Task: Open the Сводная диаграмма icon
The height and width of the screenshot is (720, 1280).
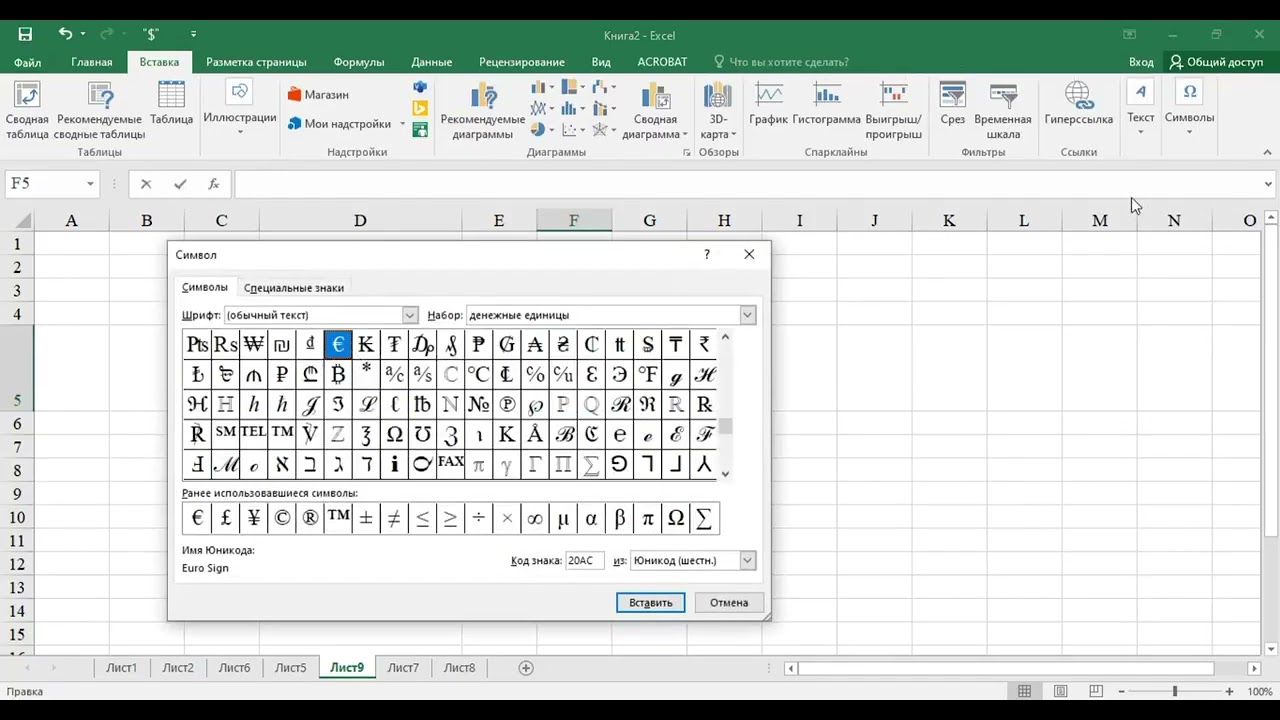Action: click(x=655, y=112)
